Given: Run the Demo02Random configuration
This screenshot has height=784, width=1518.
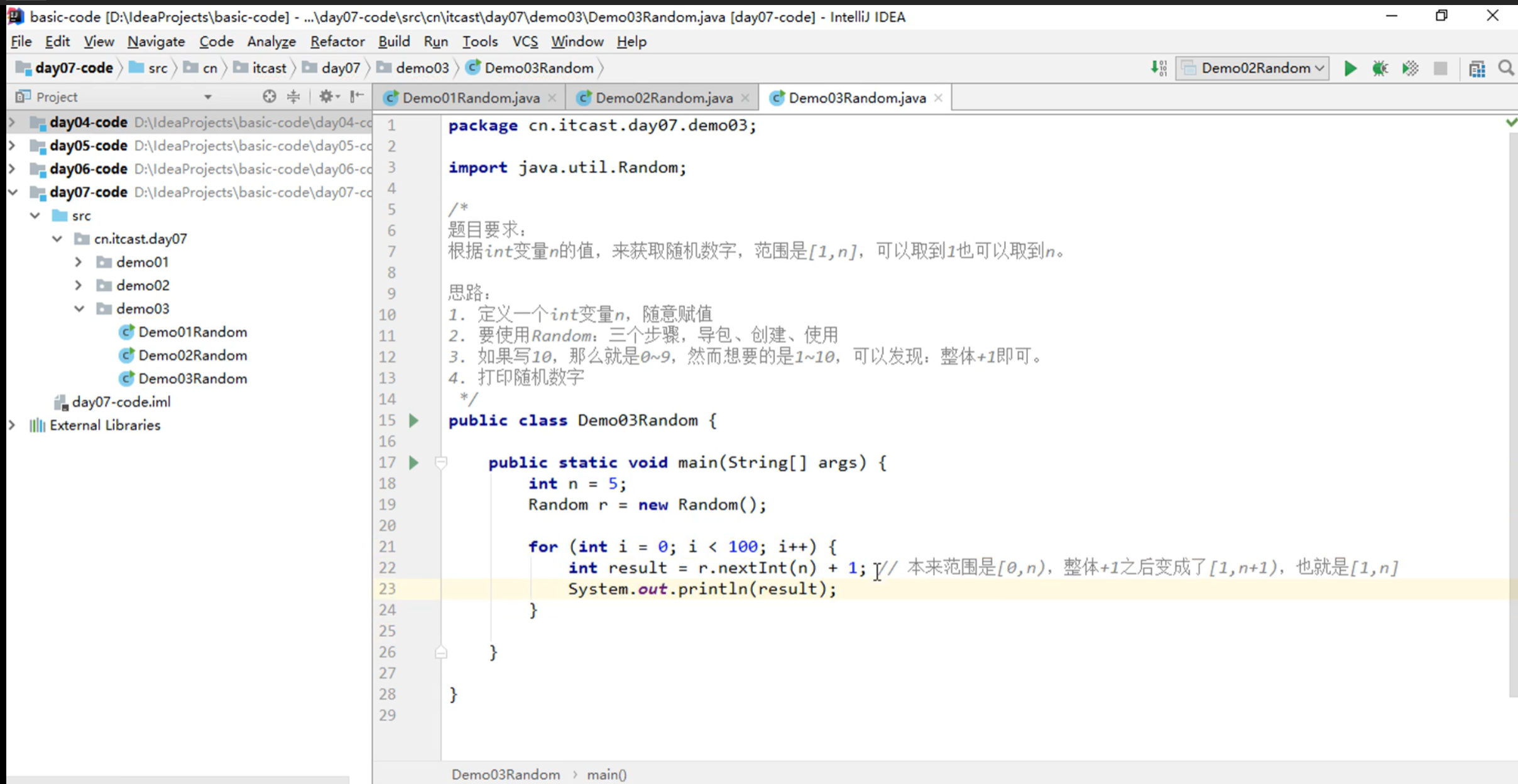Looking at the screenshot, I should 1350,68.
